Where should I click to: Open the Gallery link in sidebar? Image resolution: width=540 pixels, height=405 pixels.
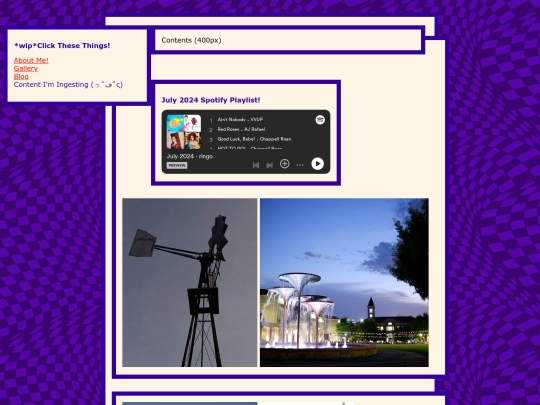(26, 68)
